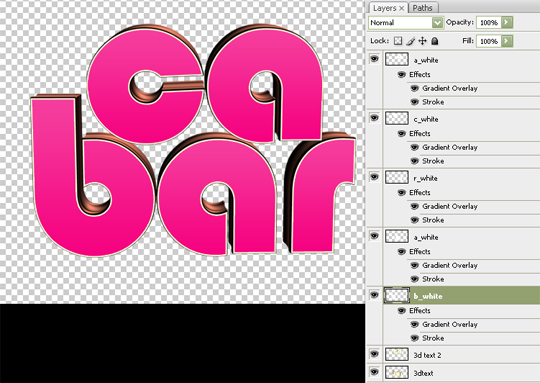Hide the 3d text 2 layer

click(374, 354)
